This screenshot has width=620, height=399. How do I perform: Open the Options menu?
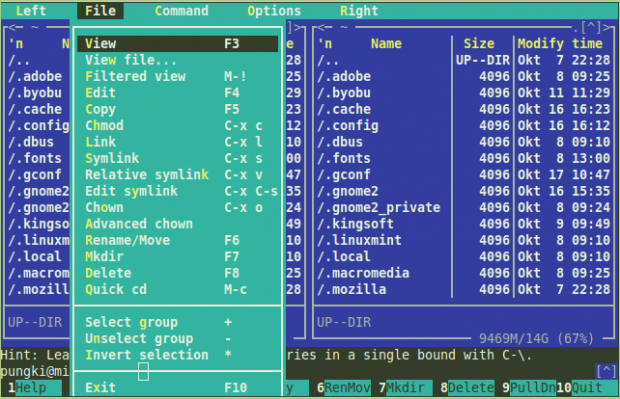coord(274,11)
